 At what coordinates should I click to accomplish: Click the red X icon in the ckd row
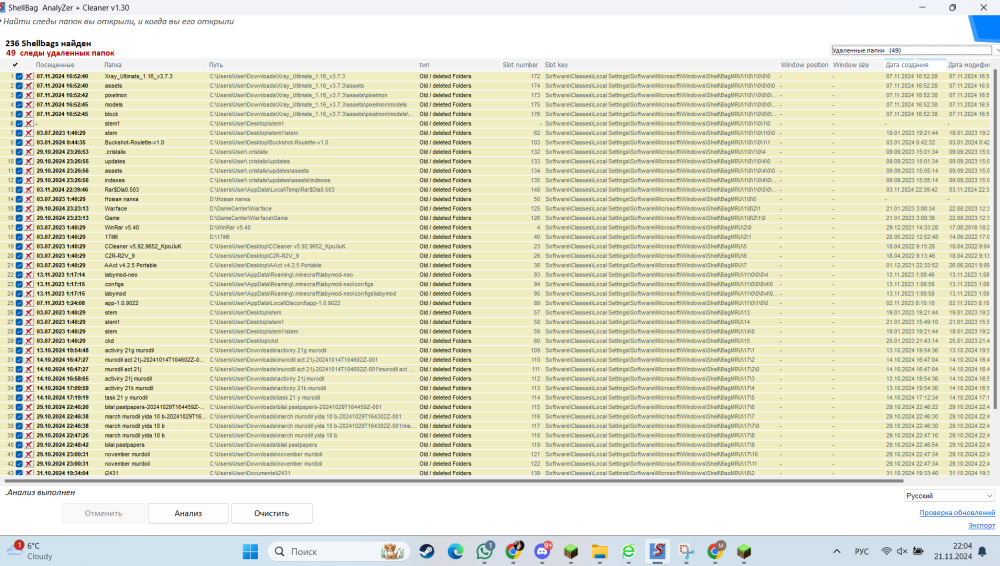coord(29,341)
